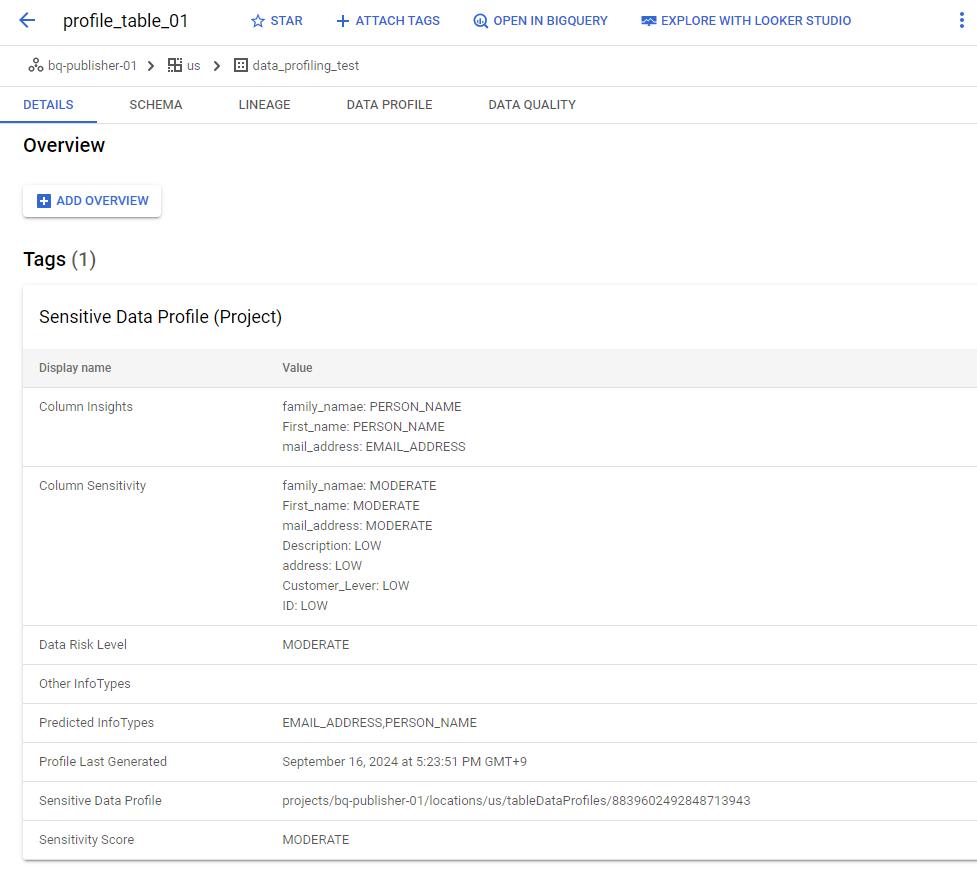
Task: Click Description: LOW value
Action: 331,546
